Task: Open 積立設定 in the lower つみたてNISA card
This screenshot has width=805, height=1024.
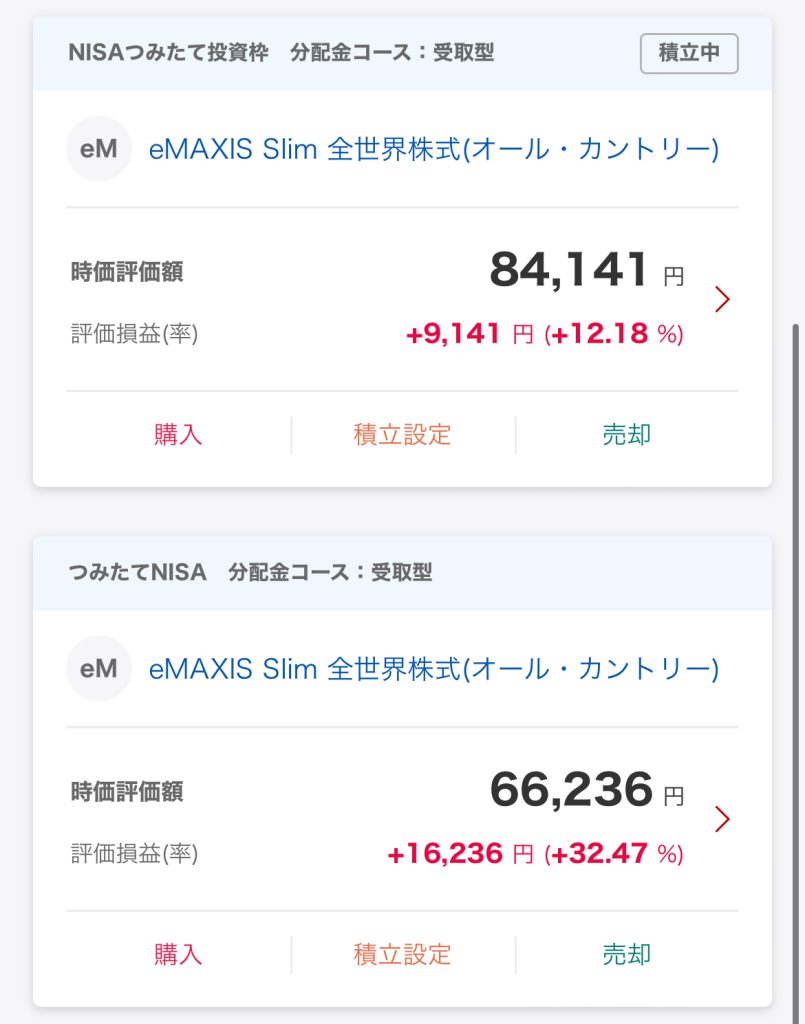Action: pyautogui.click(x=402, y=954)
